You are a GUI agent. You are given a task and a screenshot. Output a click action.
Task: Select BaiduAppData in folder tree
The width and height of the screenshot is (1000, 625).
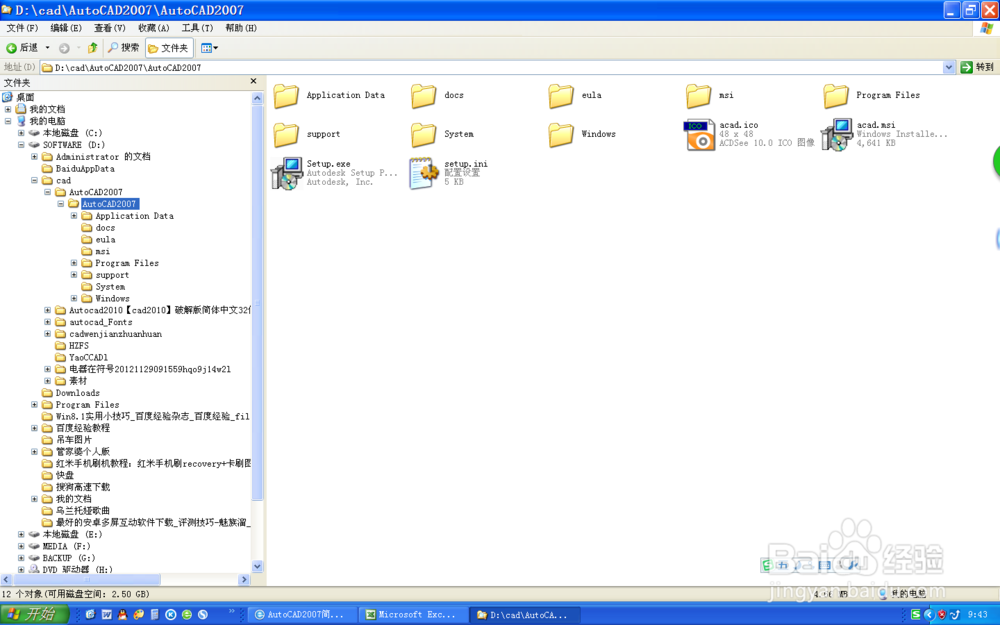click(x=85, y=169)
